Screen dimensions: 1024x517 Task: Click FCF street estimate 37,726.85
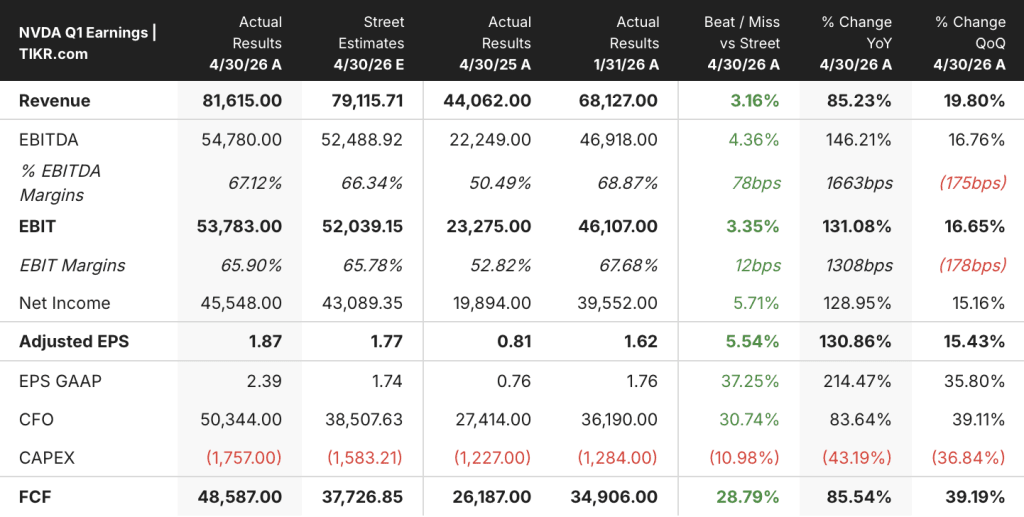click(362, 497)
